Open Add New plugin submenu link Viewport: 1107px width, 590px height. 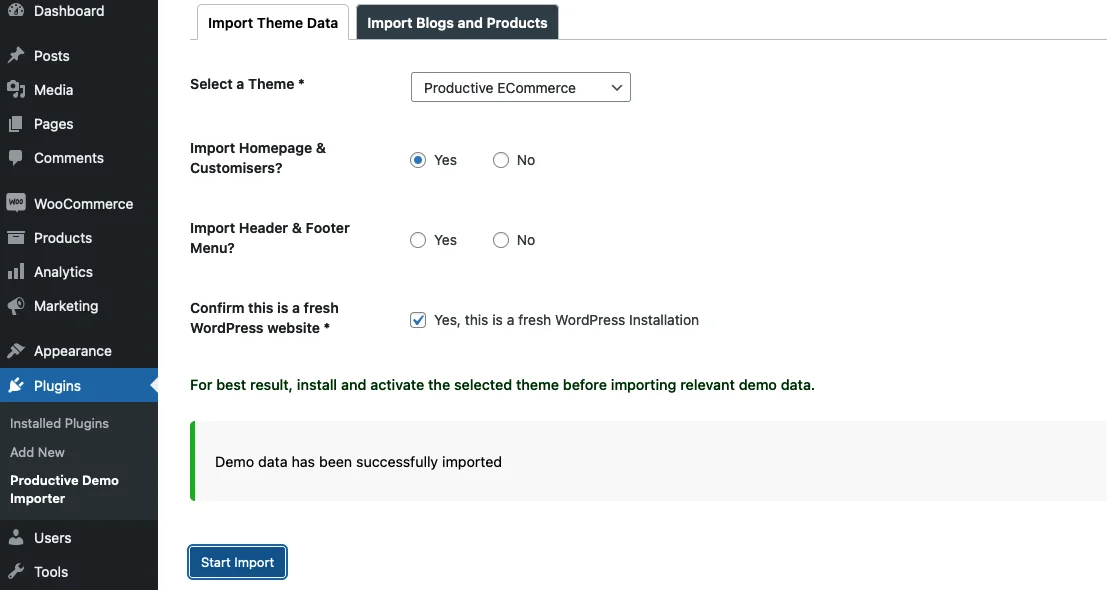(x=37, y=452)
